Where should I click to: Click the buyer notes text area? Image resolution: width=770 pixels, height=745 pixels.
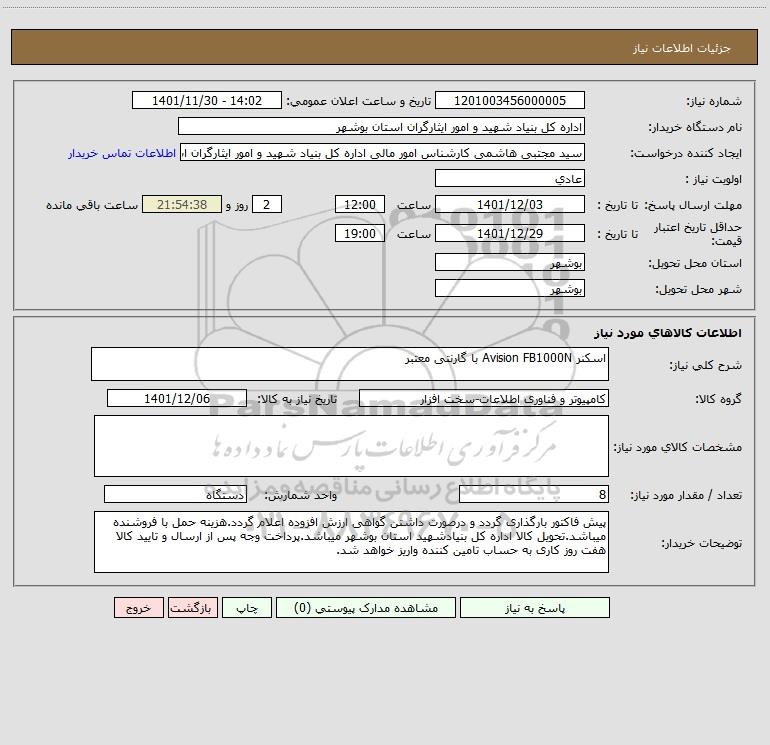351,542
